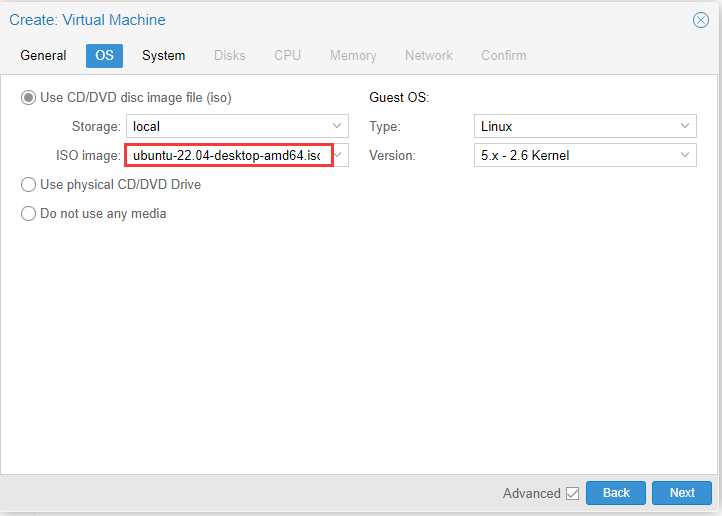The width and height of the screenshot is (722, 516).
Task: Open the kernel Version dropdown
Action: point(686,155)
